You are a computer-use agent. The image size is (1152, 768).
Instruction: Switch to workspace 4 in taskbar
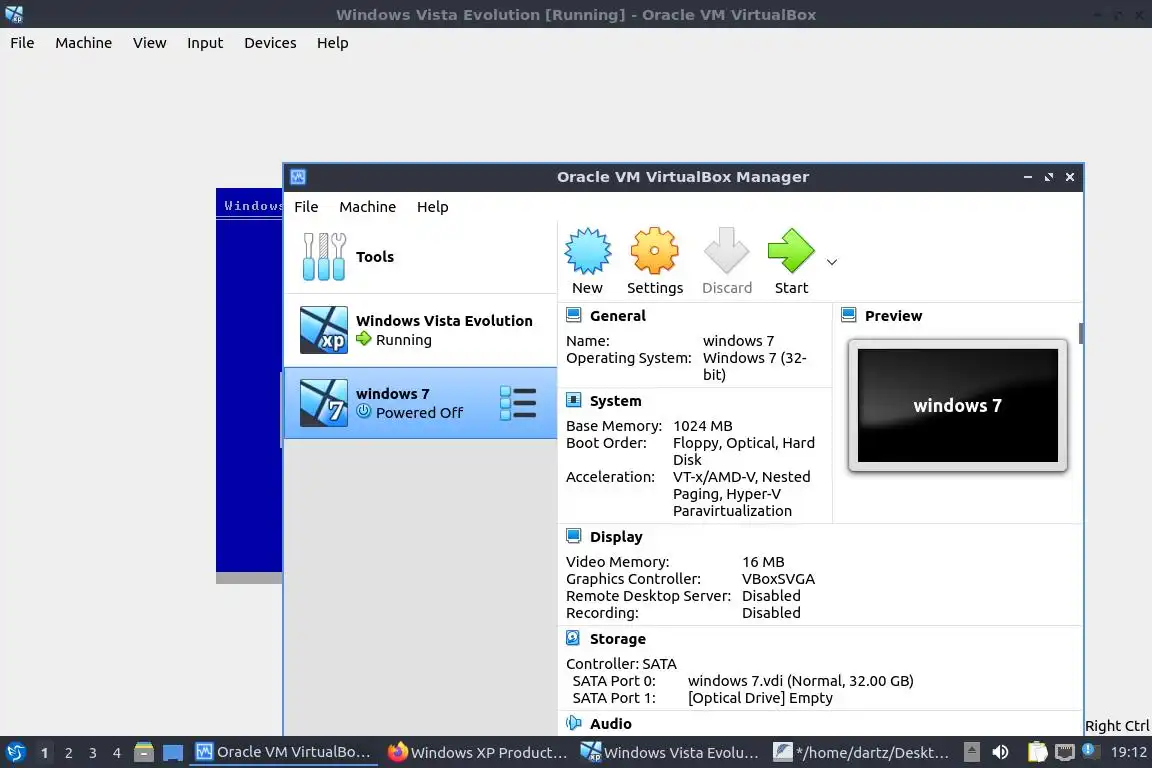(x=117, y=753)
